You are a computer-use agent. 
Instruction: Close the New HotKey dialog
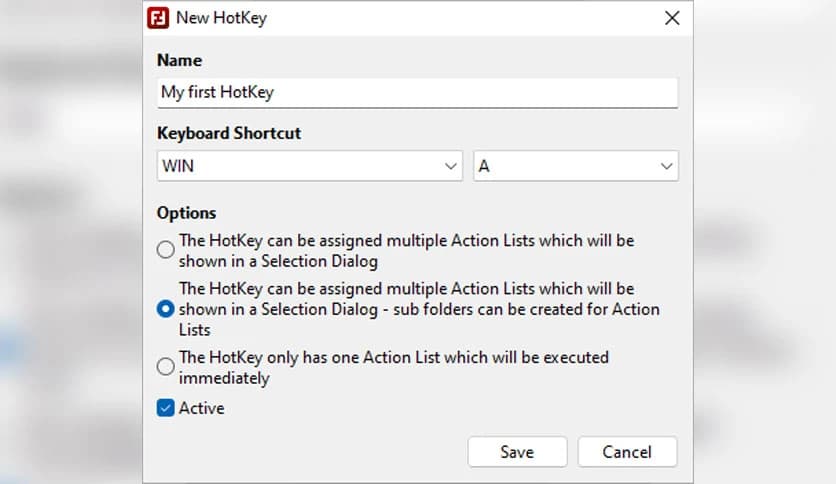(x=672, y=18)
